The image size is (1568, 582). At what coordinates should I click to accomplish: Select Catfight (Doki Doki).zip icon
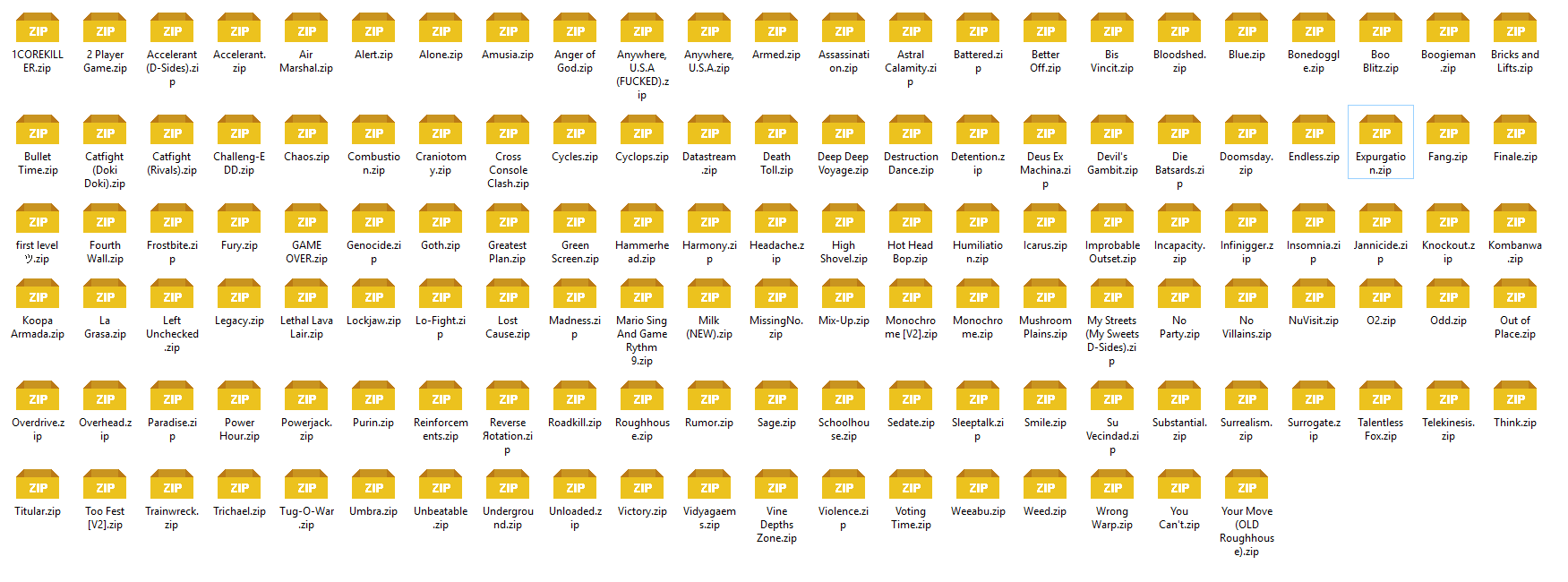(x=105, y=131)
